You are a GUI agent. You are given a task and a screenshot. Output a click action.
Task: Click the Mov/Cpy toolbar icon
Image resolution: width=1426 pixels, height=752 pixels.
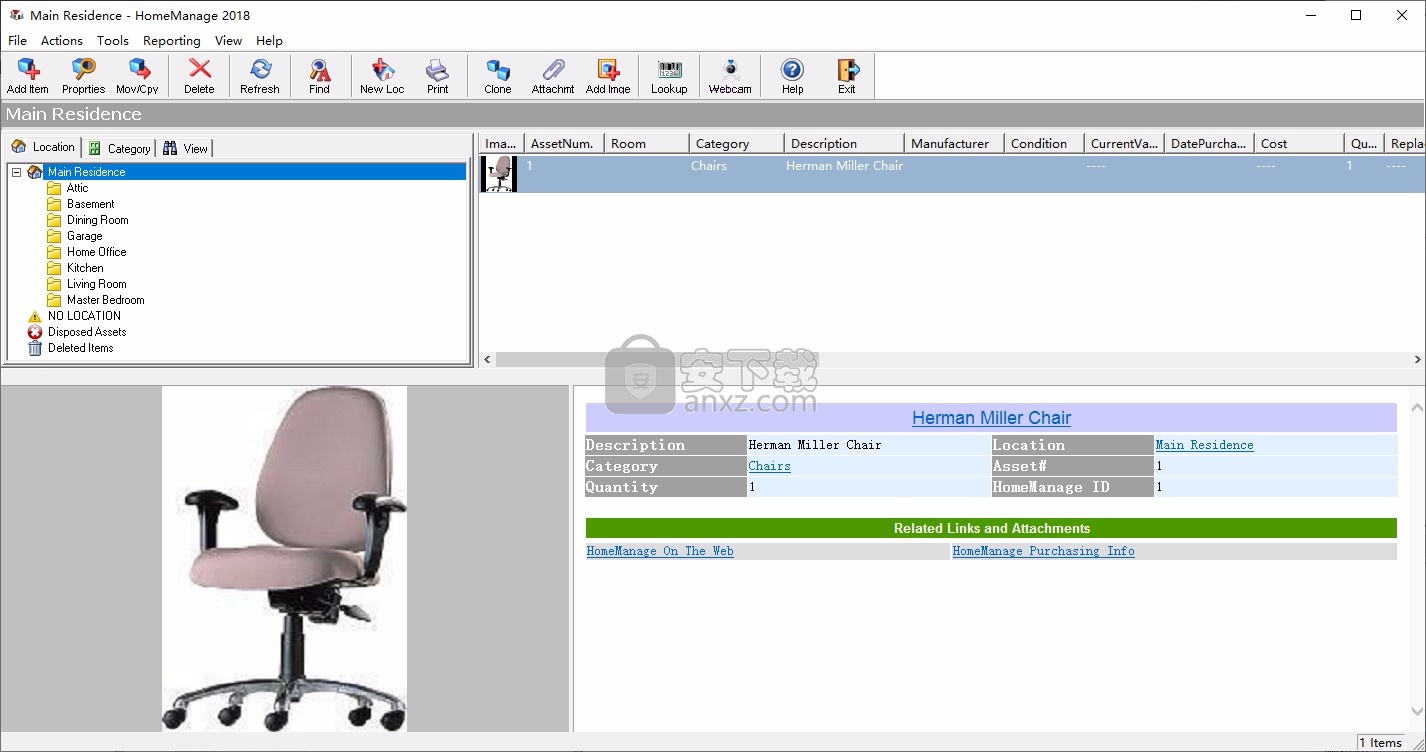tap(138, 76)
